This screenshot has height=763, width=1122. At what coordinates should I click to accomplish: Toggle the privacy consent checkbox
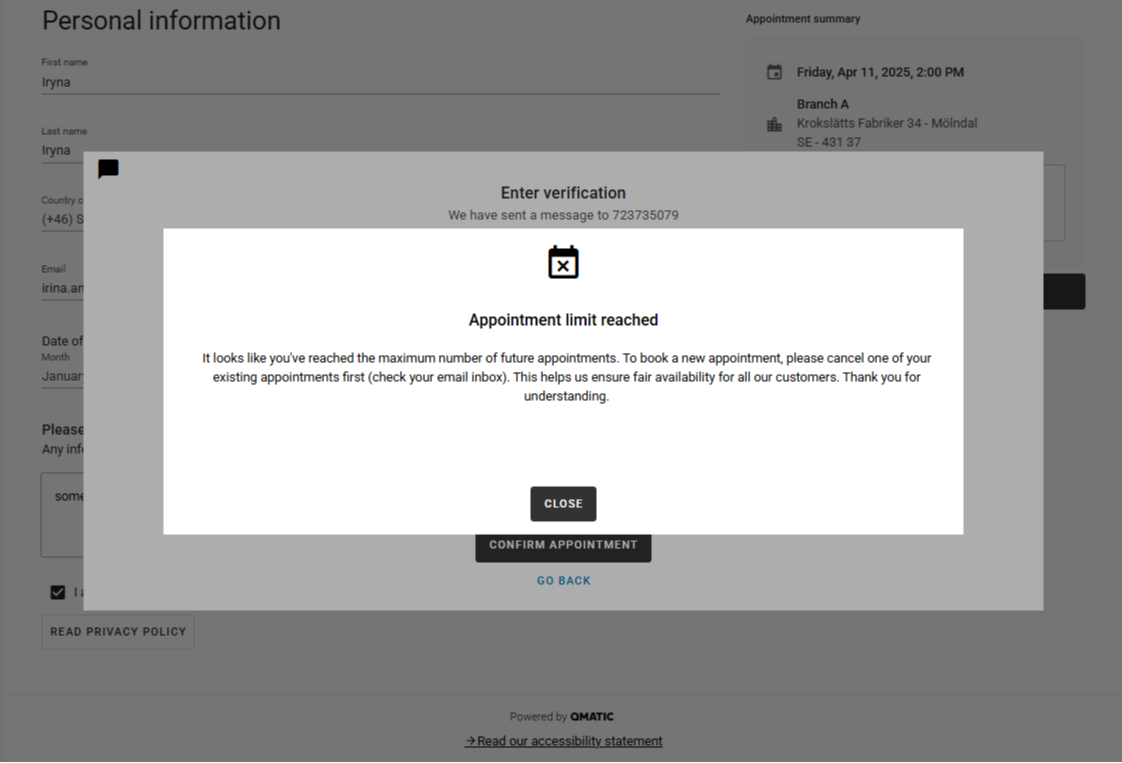(58, 592)
